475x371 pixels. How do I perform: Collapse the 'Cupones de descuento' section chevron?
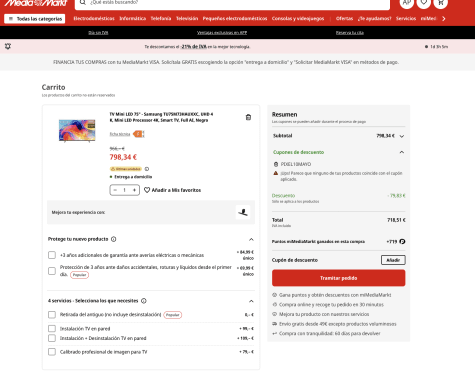click(x=402, y=152)
